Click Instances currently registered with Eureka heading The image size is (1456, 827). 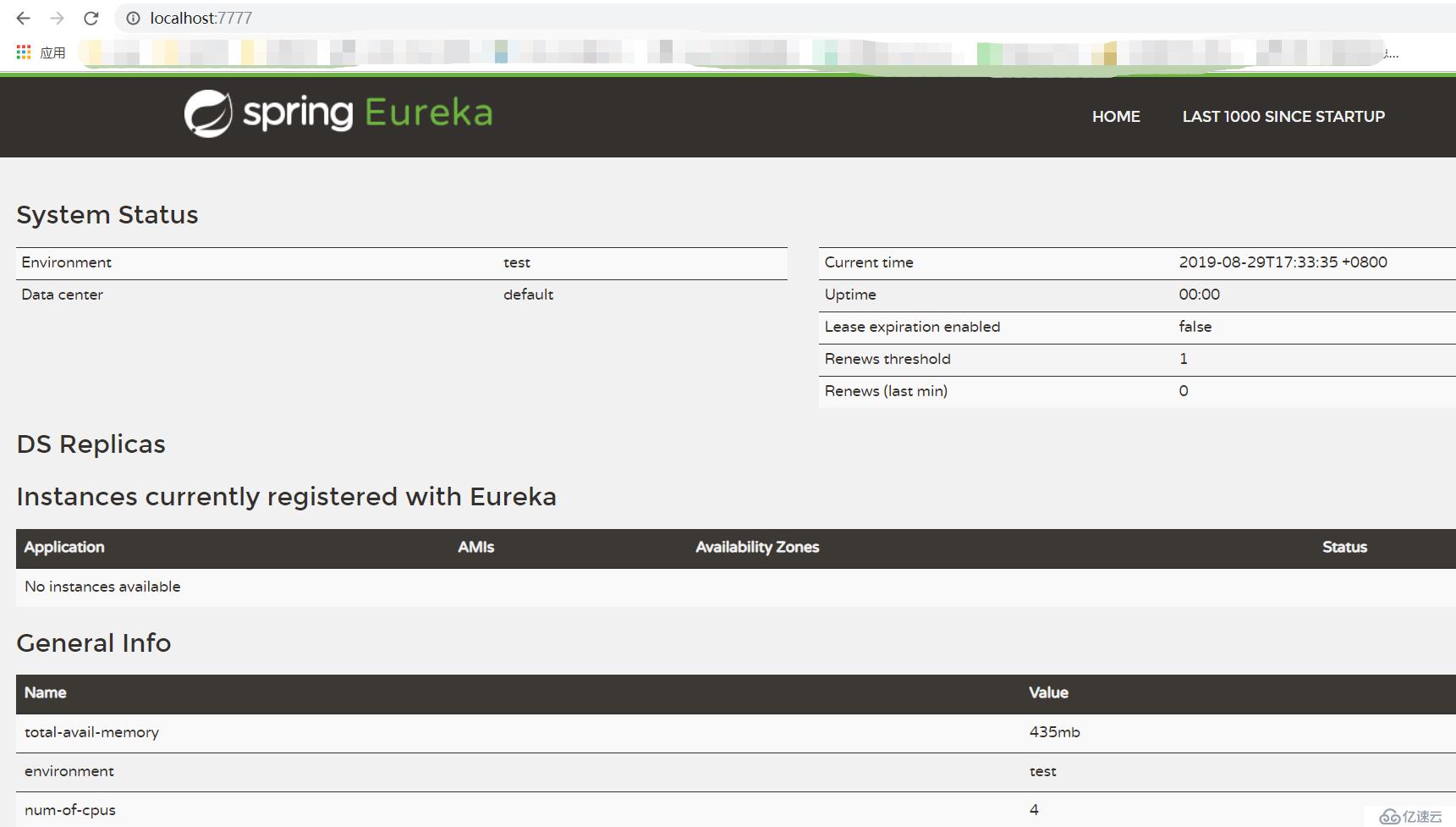(x=287, y=497)
